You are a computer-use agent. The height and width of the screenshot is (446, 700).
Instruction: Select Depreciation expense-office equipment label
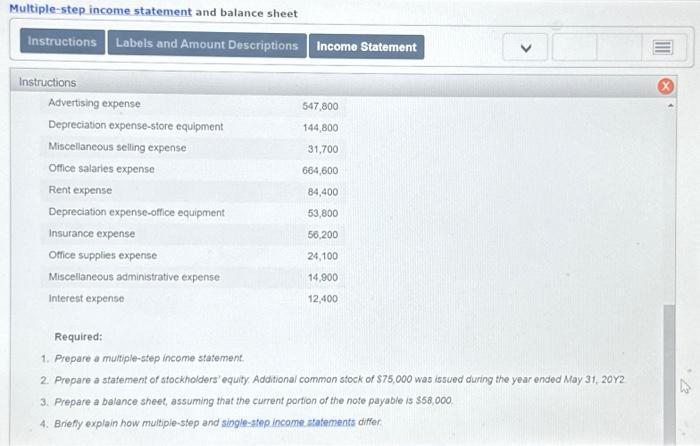pos(136,212)
